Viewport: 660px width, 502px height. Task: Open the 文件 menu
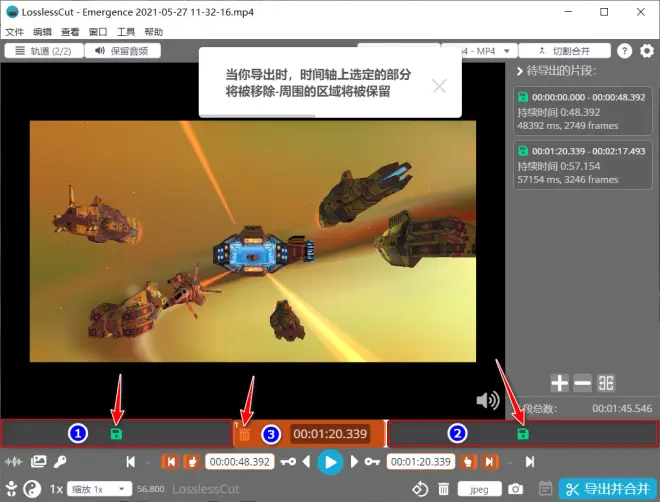click(14, 32)
